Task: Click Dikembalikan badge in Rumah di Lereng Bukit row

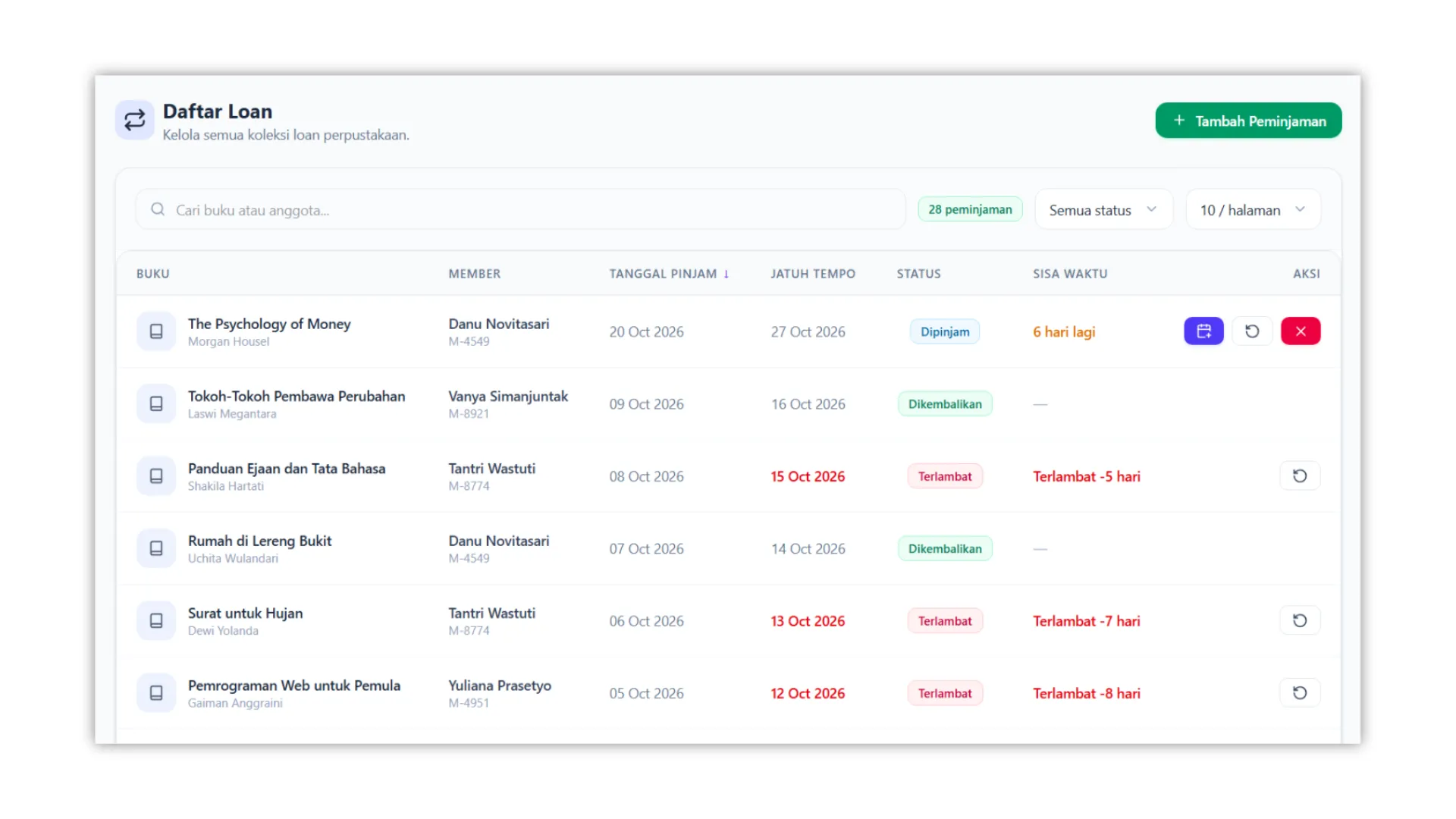Action: pyautogui.click(x=945, y=548)
